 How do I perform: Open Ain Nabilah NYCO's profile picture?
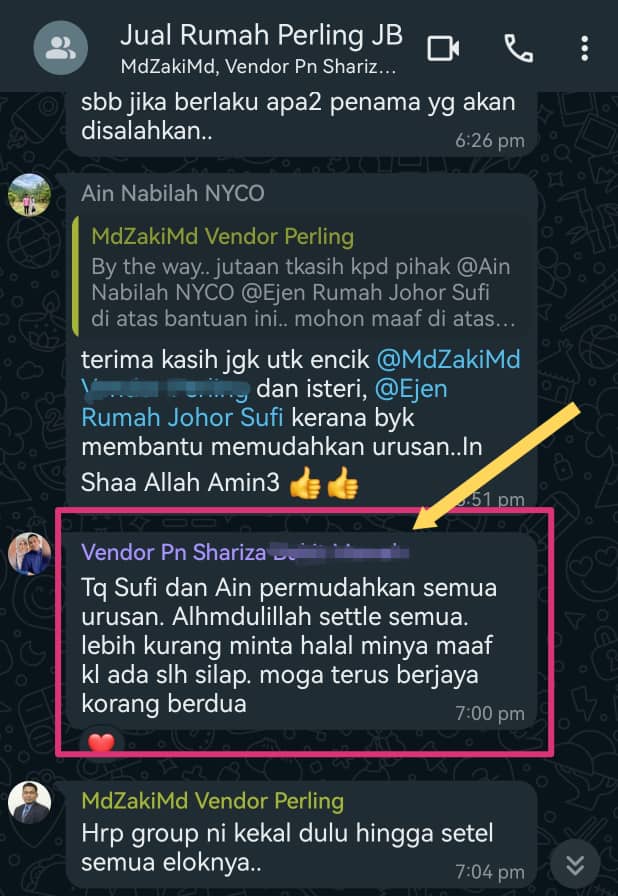coord(29,195)
